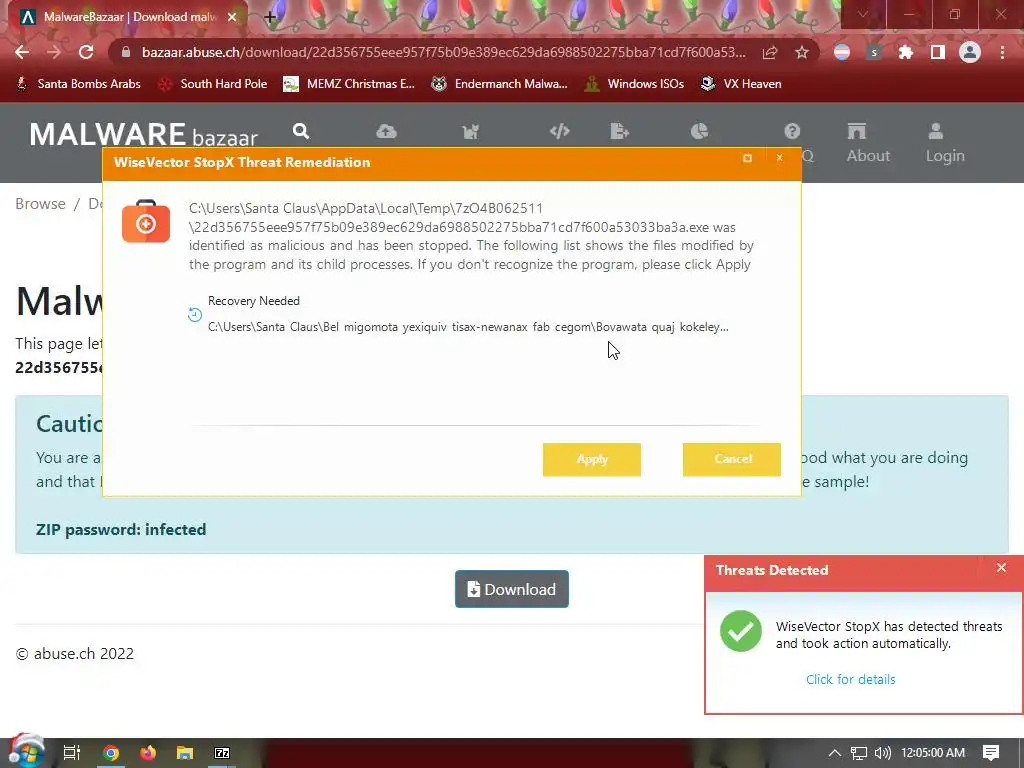
Task: Open the notification center icon
Action: tap(991, 753)
